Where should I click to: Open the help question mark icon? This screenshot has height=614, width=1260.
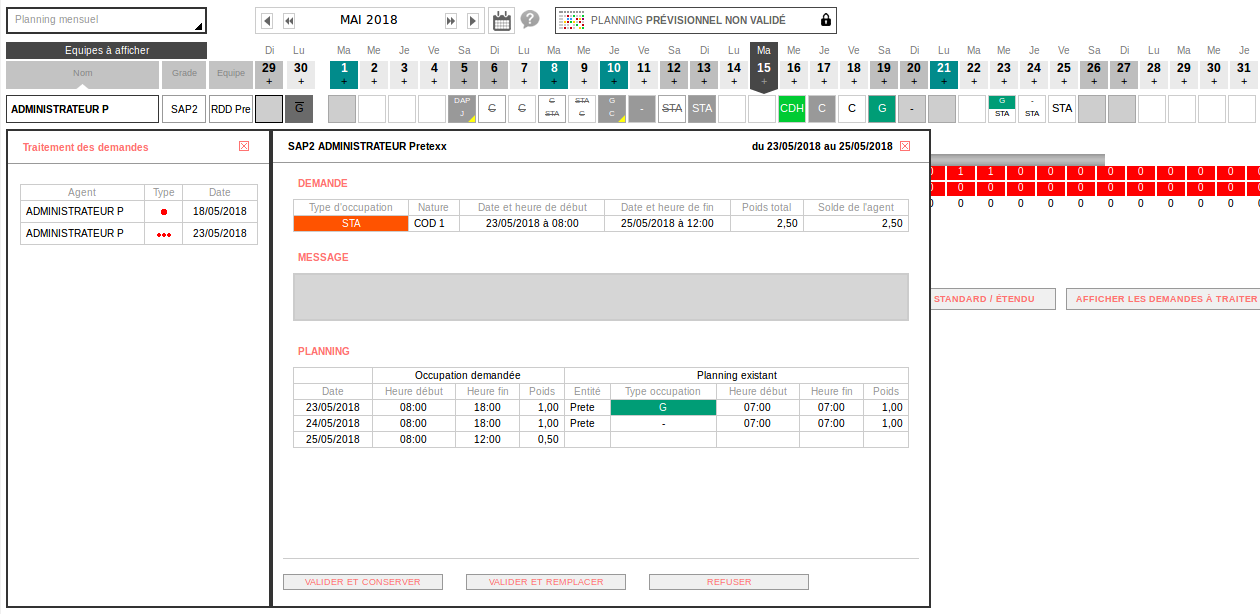point(530,19)
